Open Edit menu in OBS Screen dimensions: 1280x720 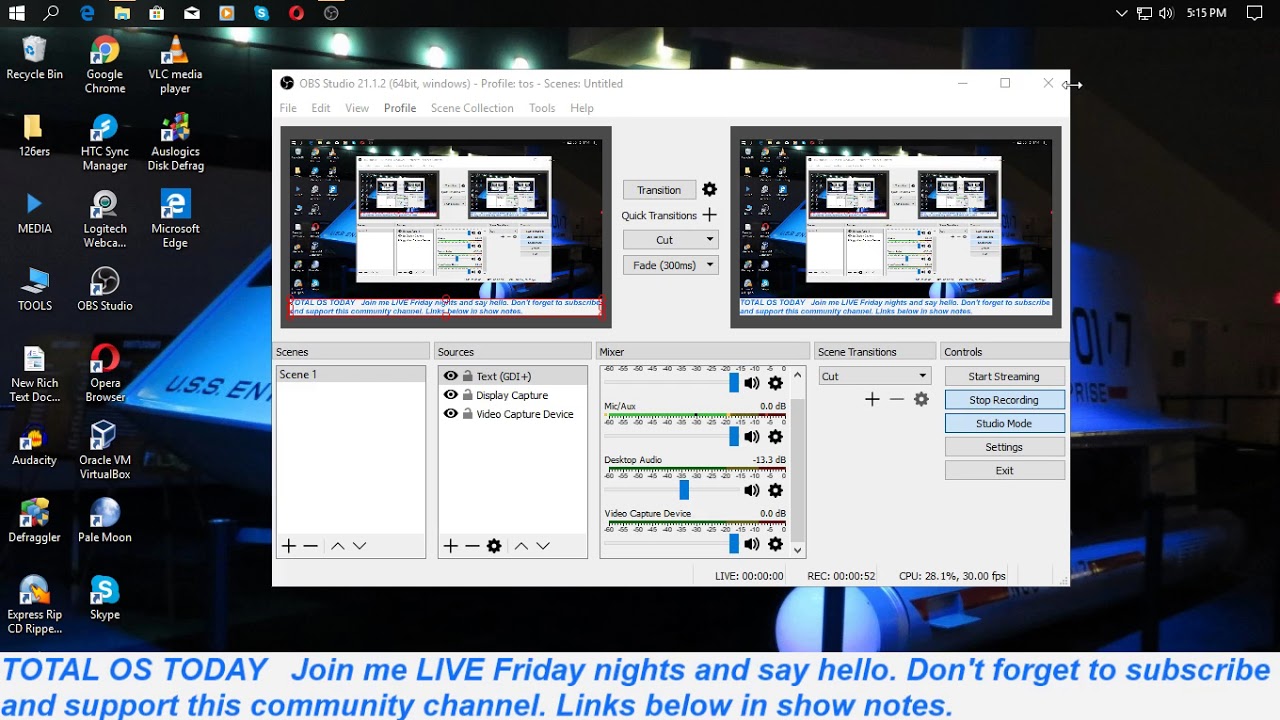click(x=321, y=108)
